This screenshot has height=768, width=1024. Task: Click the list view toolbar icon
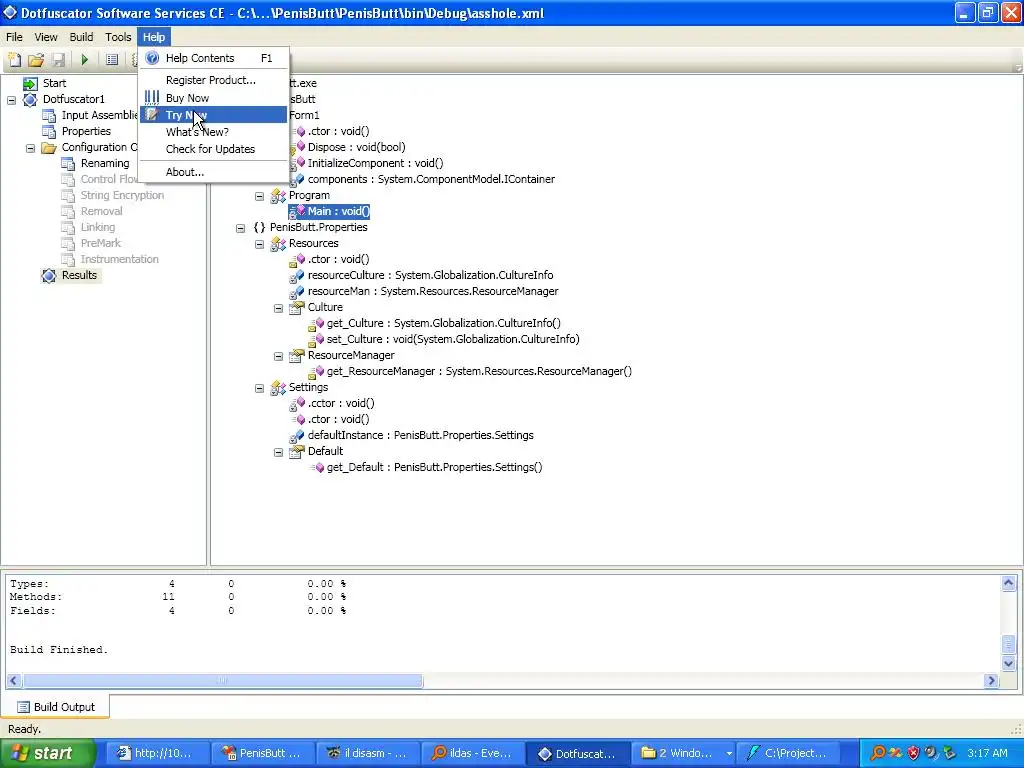point(112,60)
